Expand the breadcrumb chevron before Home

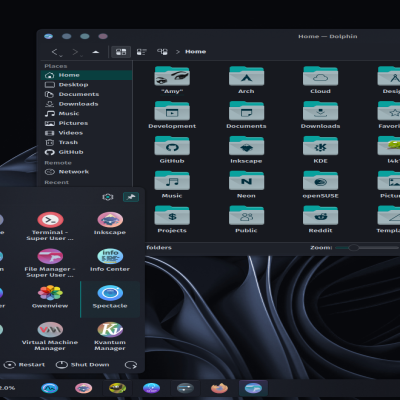pyautogui.click(x=178, y=52)
